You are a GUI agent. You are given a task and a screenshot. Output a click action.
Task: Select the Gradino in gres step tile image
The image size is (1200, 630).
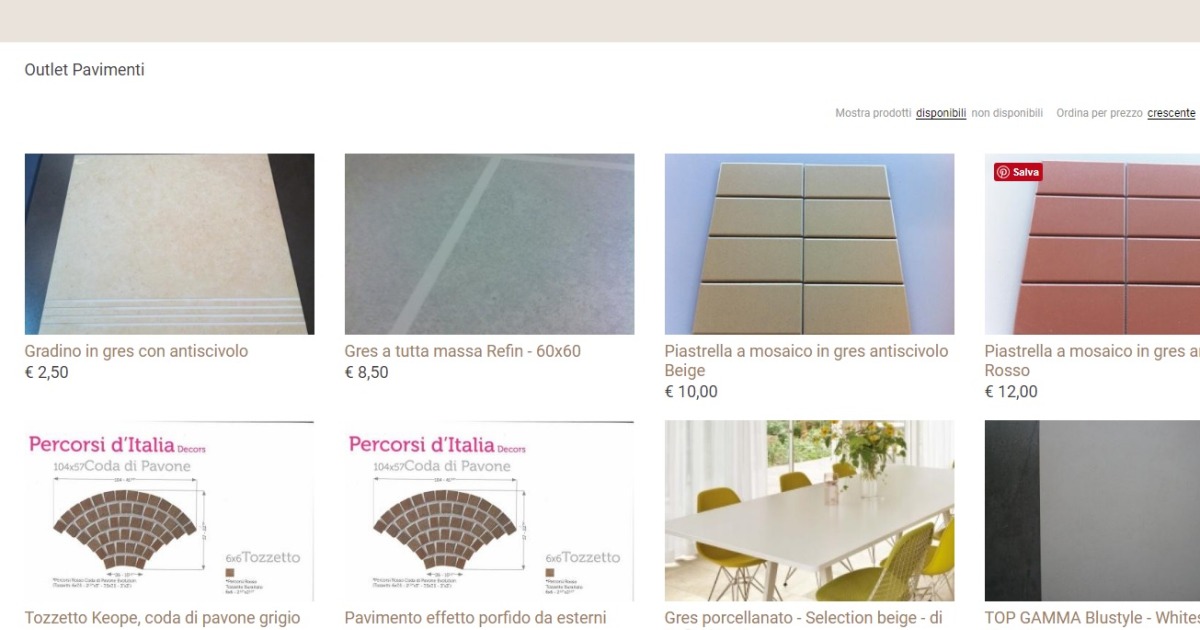pyautogui.click(x=170, y=244)
